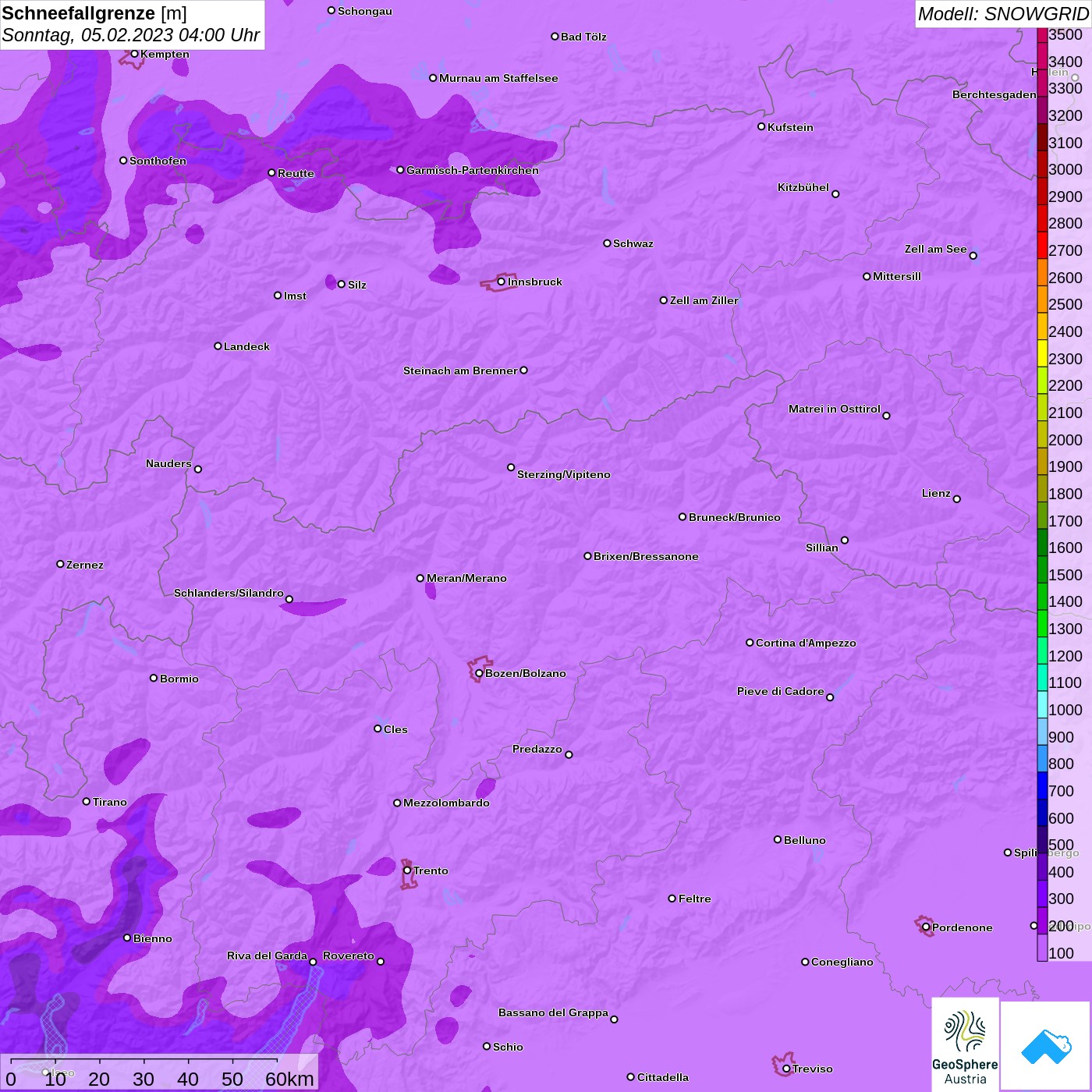1092x1092 pixels.
Task: Click the Schwaz marker dot
Action: coord(607,243)
